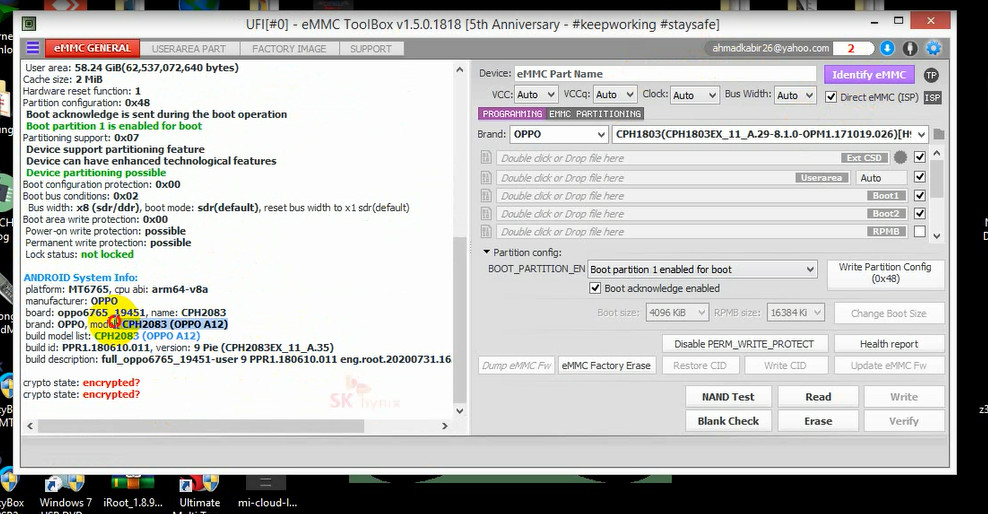
Task: Click the round TP icon
Action: [x=931, y=75]
